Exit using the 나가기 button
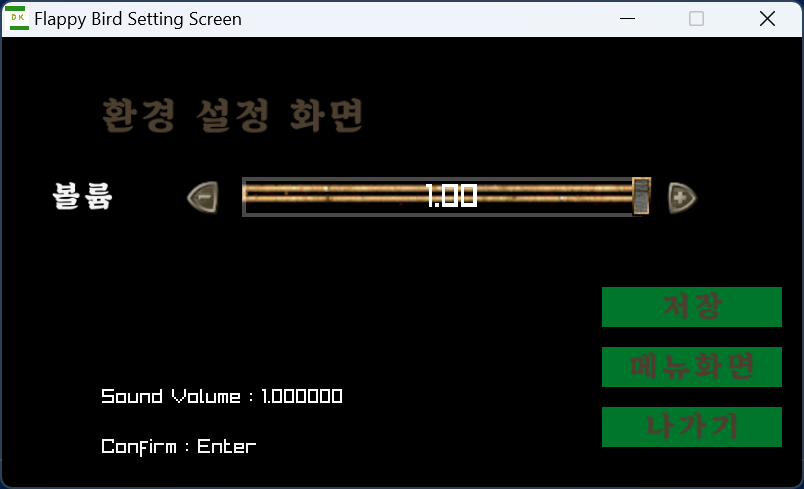The width and height of the screenshot is (804, 489). (x=692, y=427)
